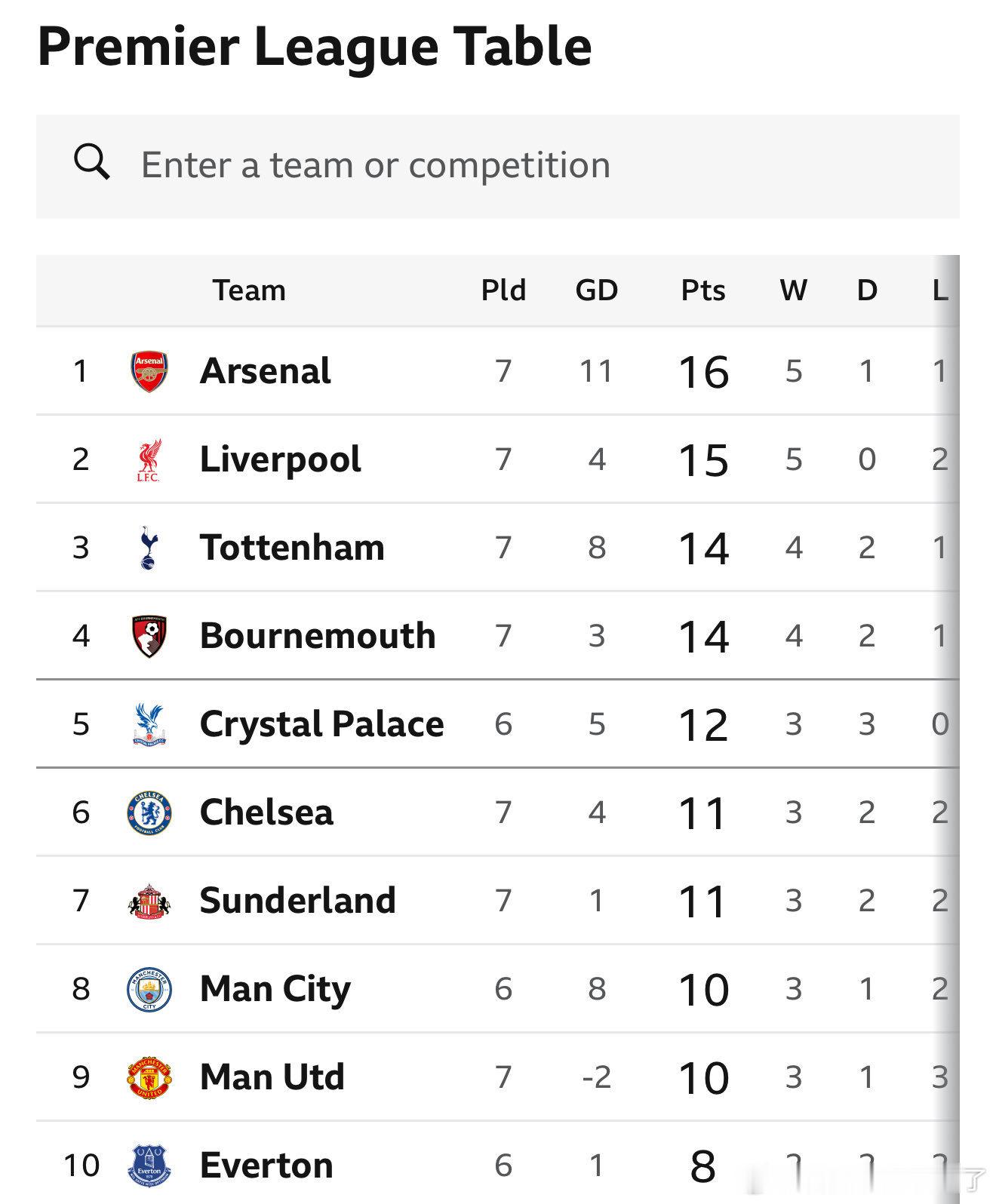996x1204 pixels.
Task: Click the Arsenal club crest
Action: coord(149,371)
